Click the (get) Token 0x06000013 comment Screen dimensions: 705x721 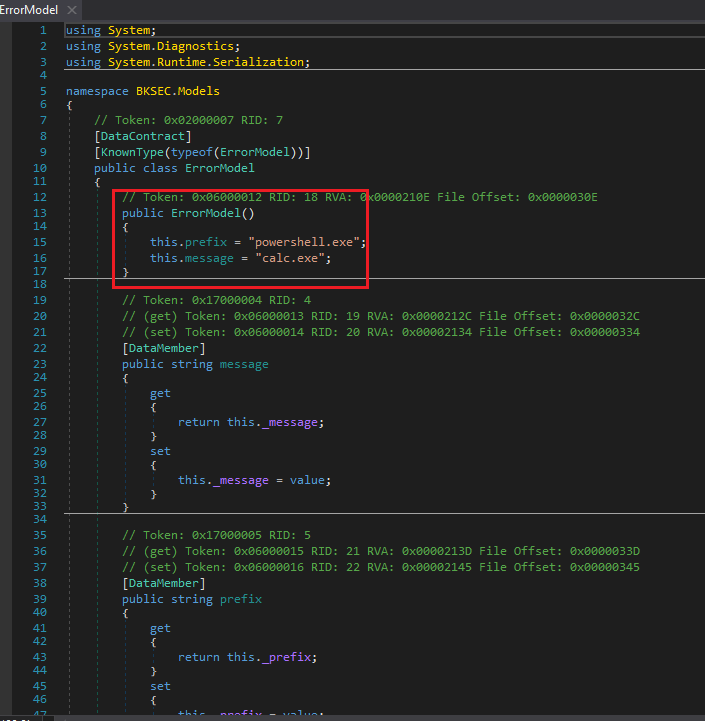pyautogui.click(x=381, y=316)
